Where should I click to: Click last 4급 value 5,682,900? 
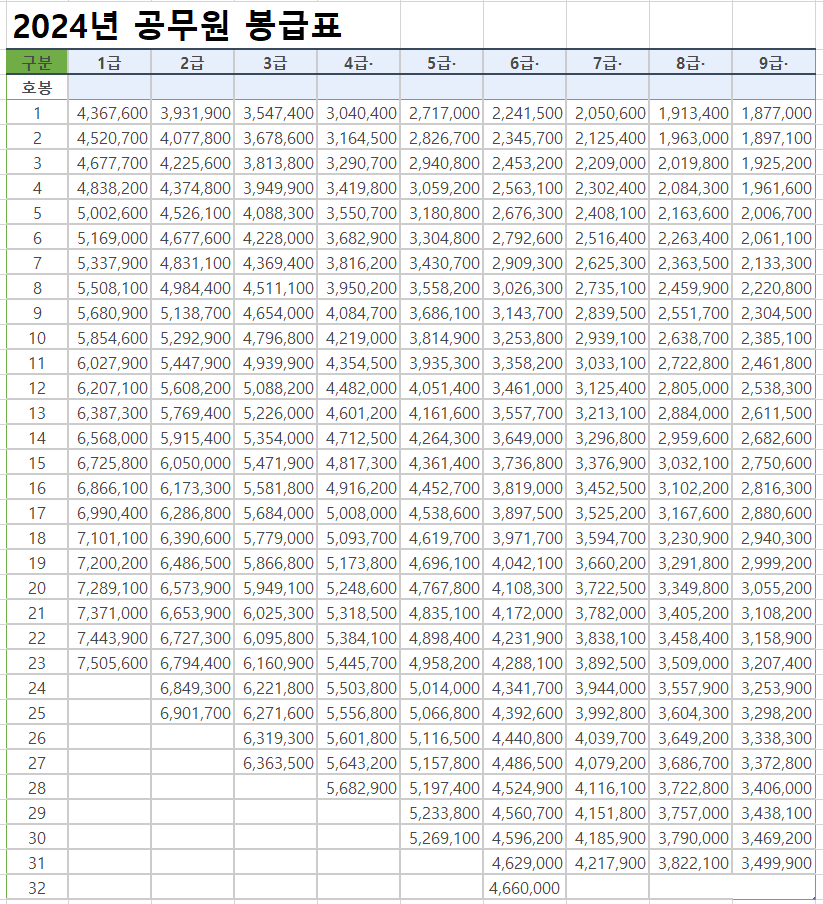point(358,788)
